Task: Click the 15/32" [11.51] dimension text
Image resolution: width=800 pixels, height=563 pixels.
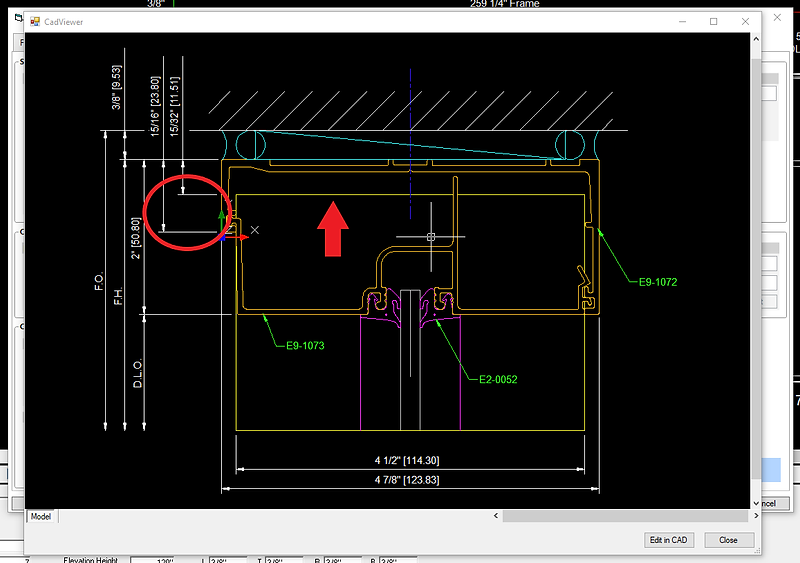Action: (x=174, y=106)
